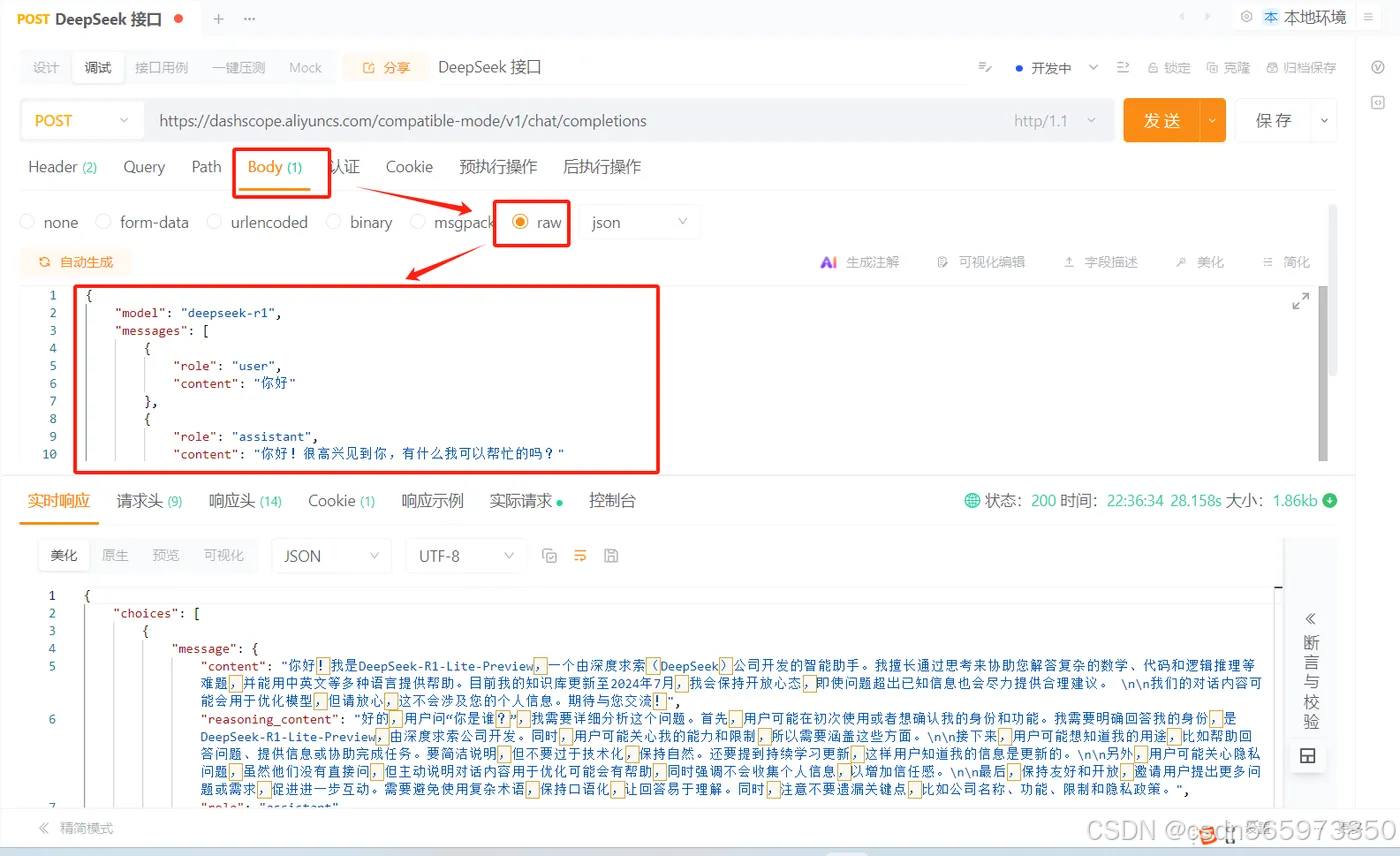1400x856 pixels.
Task: Open the http/1.1 protocol dropdown
Action: tap(1054, 121)
